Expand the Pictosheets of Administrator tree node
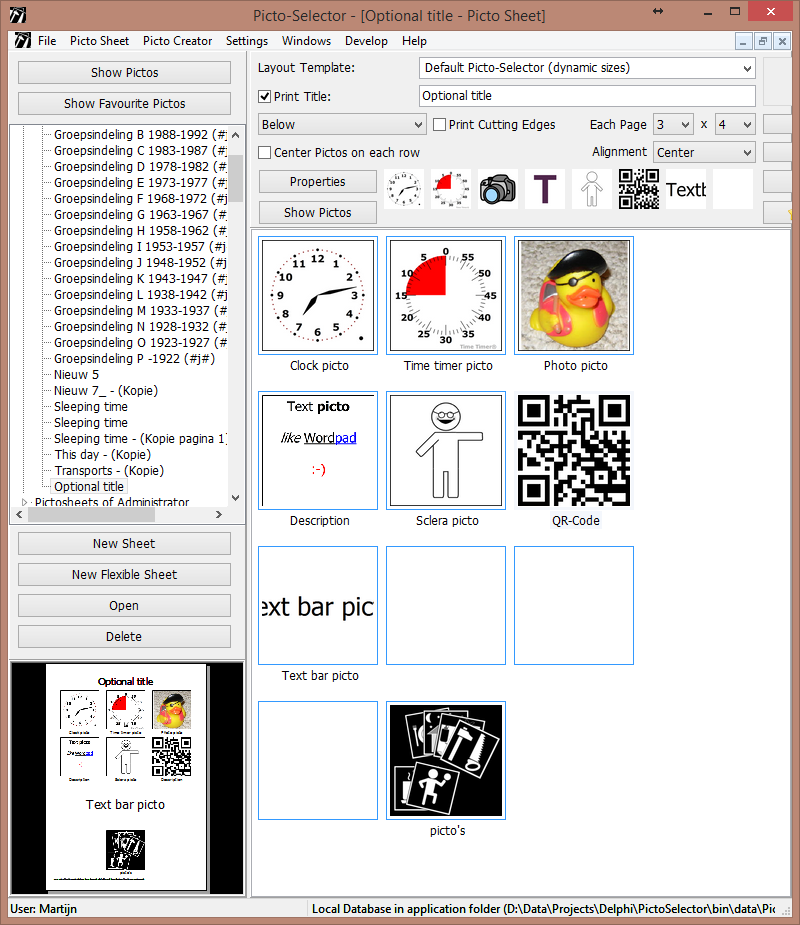The width and height of the screenshot is (800, 925). point(25,503)
